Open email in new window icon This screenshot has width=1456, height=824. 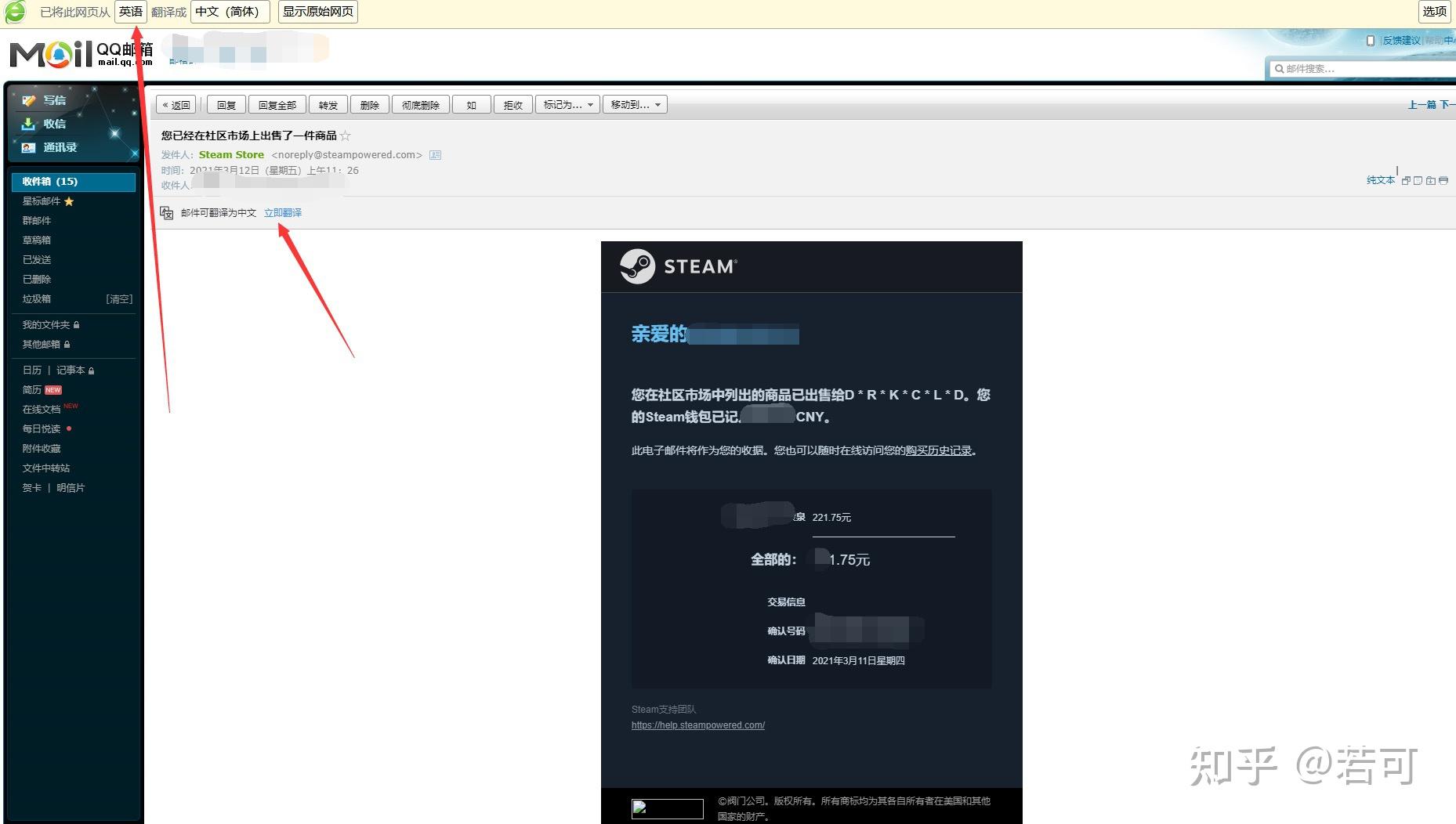pyautogui.click(x=1406, y=180)
